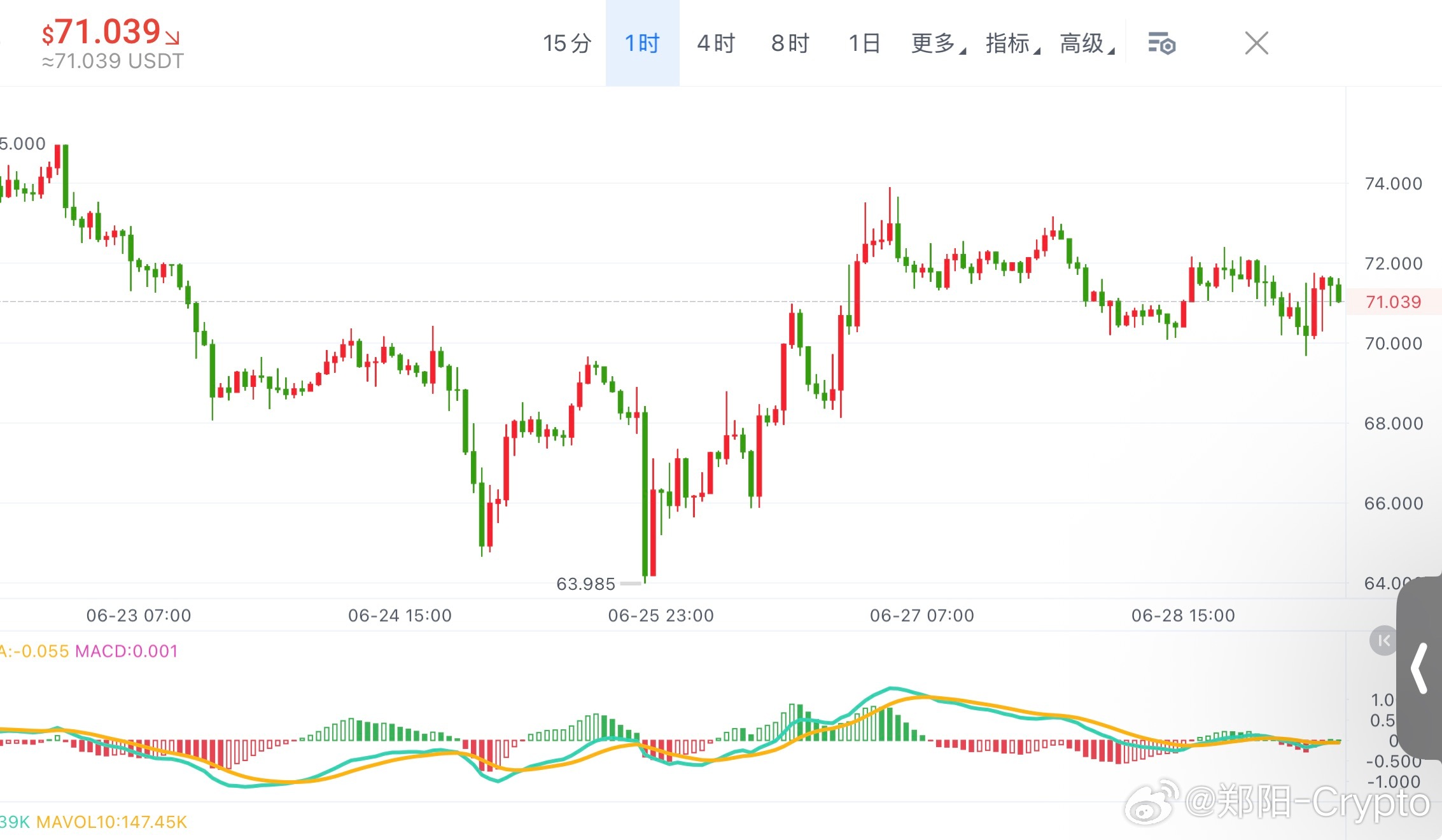Click the 66.000 price axis label
The height and width of the screenshot is (840, 1442).
point(1393,503)
